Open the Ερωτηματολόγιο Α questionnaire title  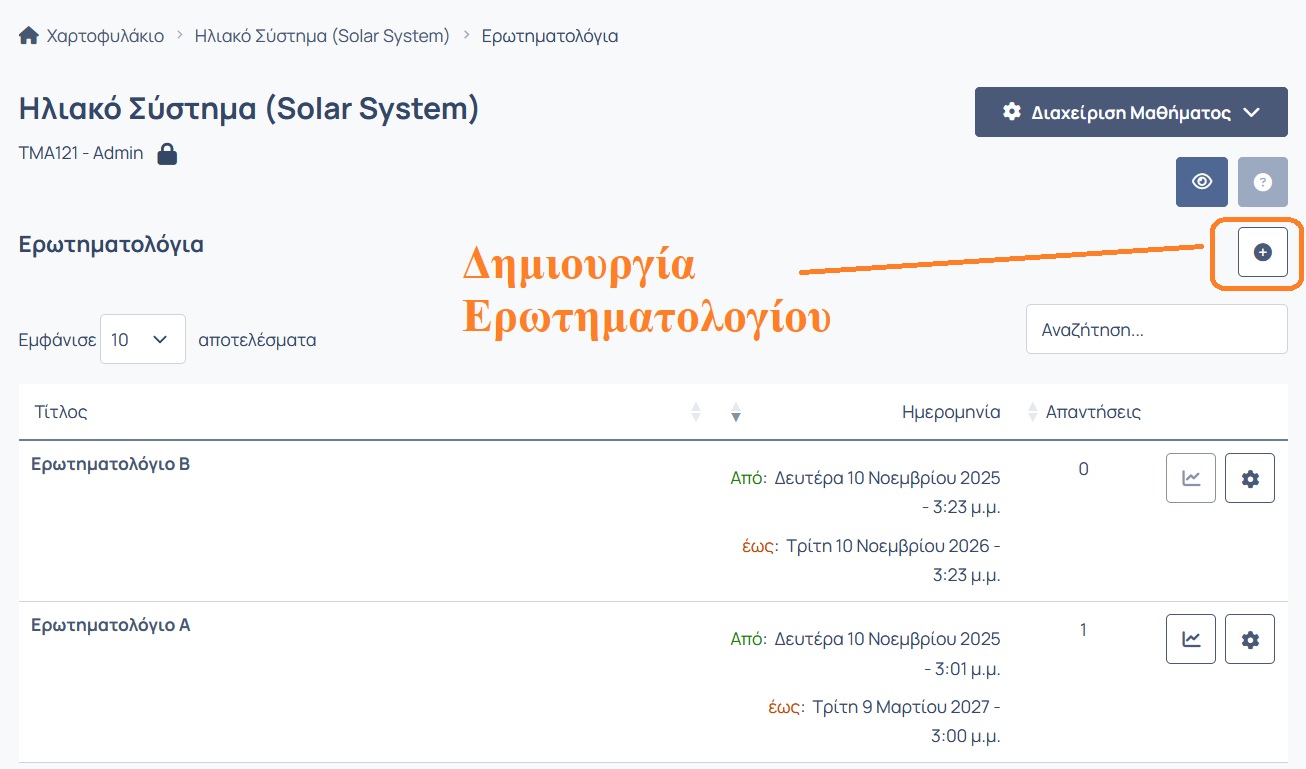(110, 625)
